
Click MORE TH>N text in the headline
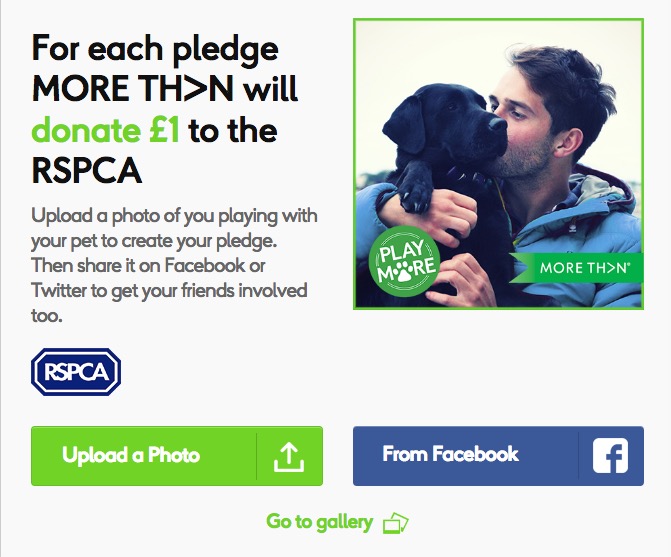[x=133, y=89]
